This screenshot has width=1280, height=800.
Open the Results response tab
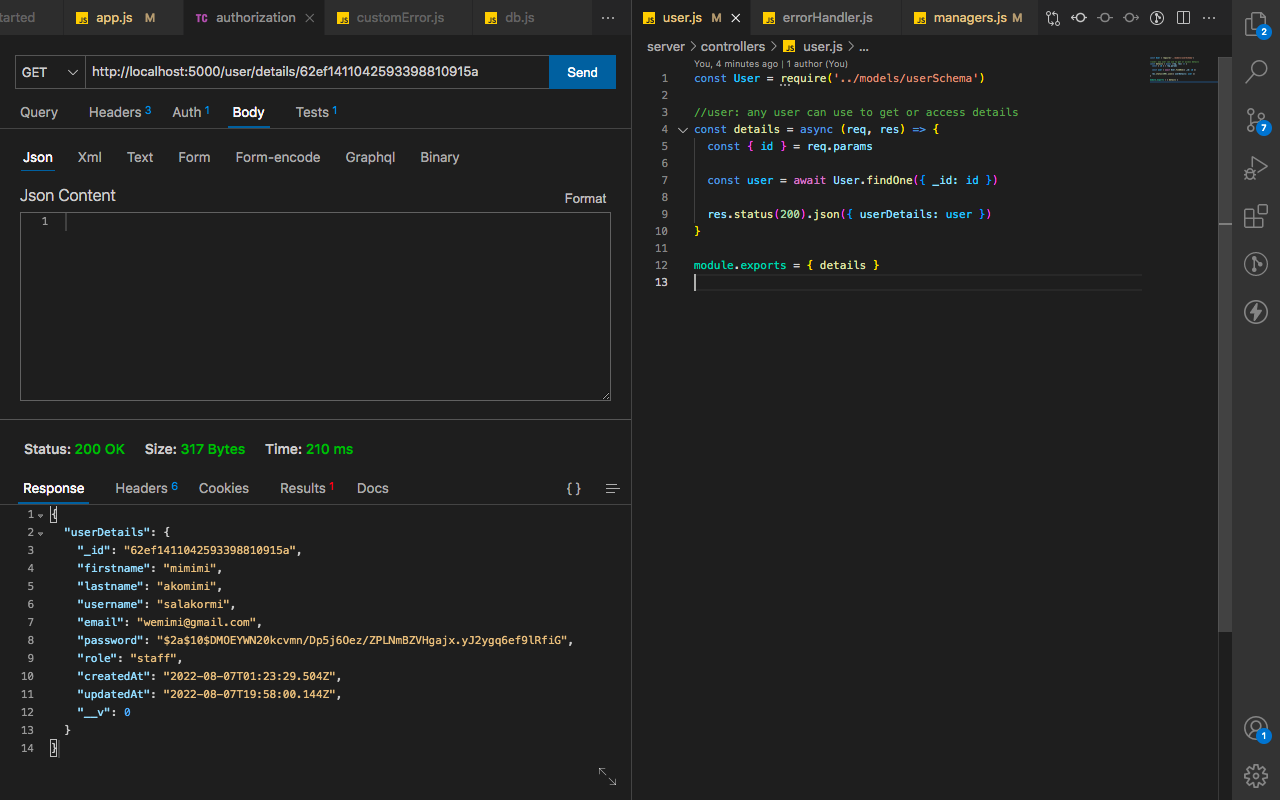point(307,488)
